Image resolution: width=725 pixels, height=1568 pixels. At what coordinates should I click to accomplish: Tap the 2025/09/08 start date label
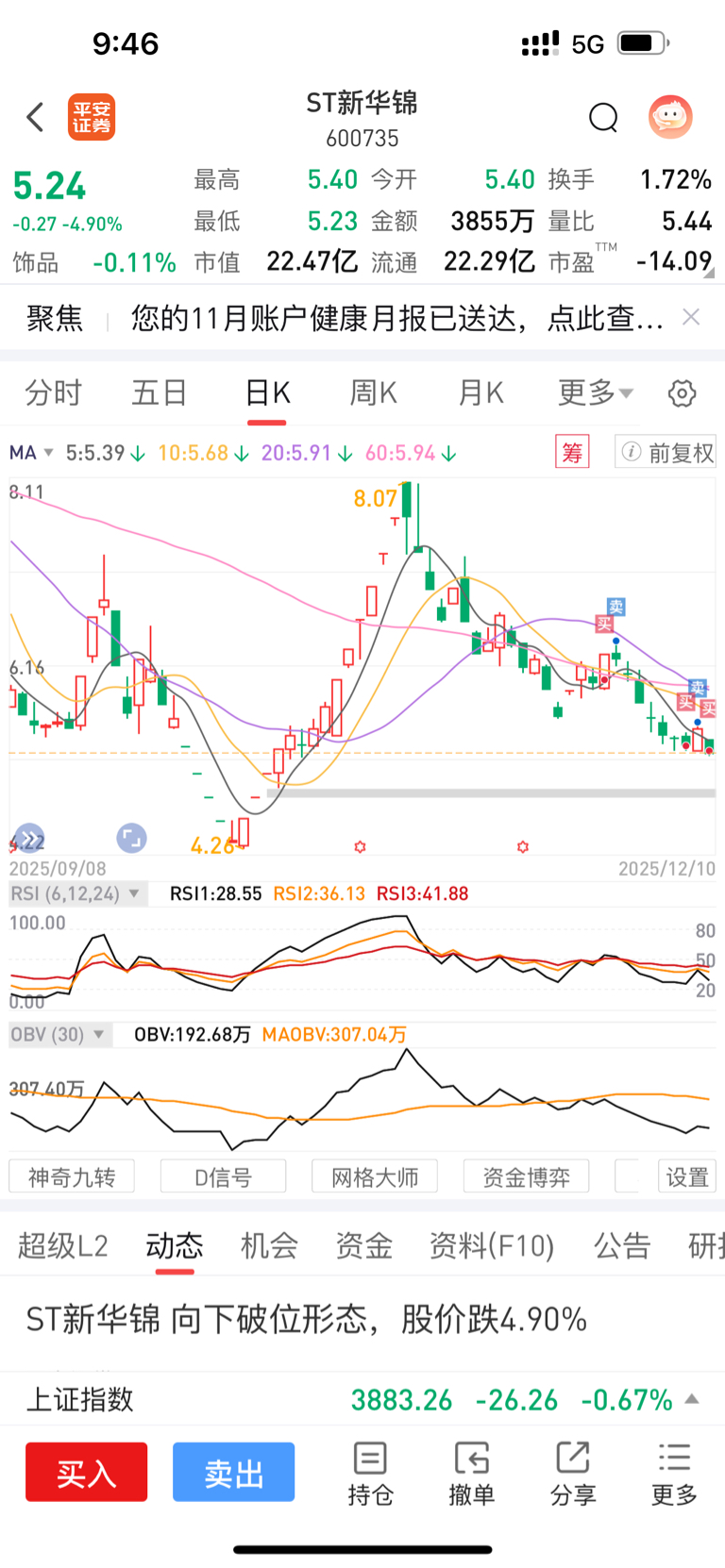pyautogui.click(x=58, y=868)
